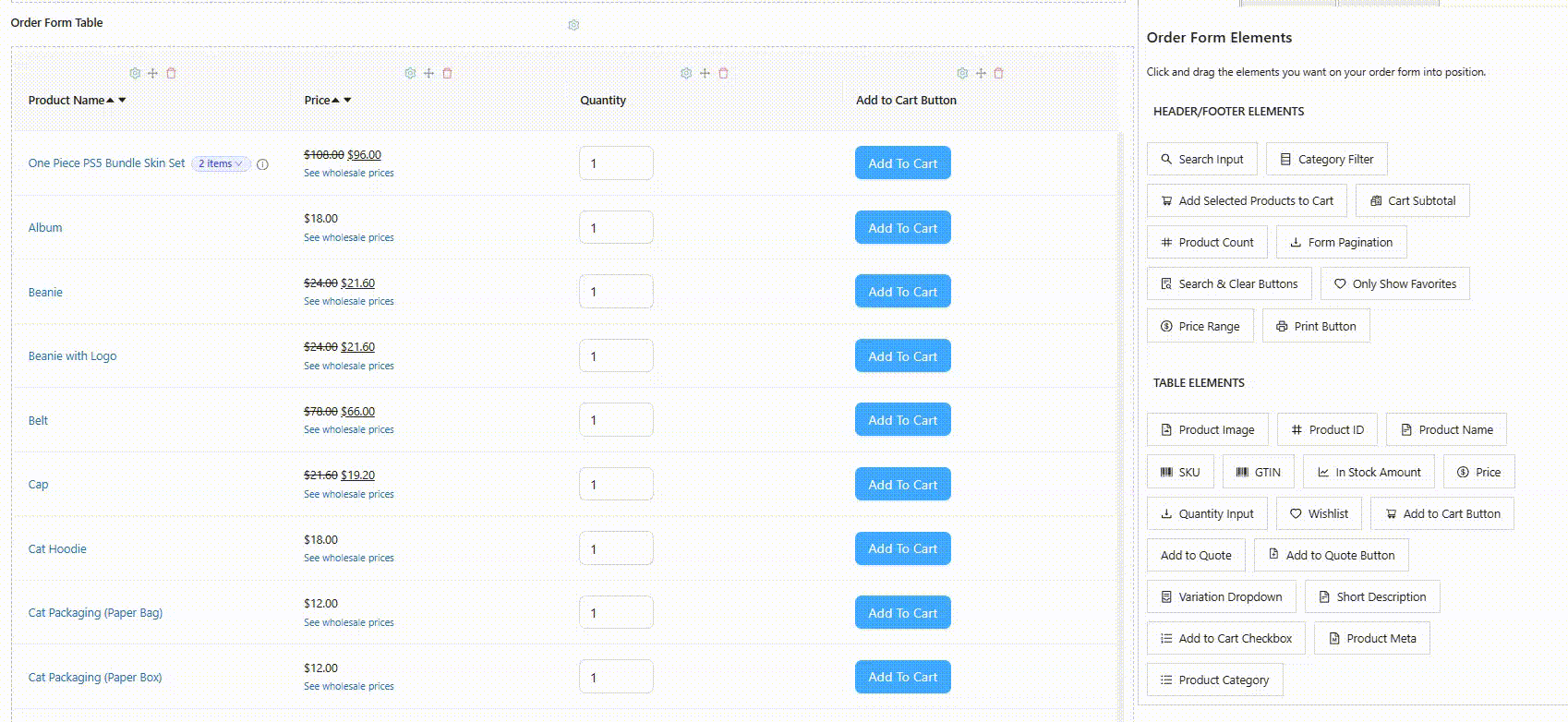Delete the Price column via trash icon

coord(447,73)
